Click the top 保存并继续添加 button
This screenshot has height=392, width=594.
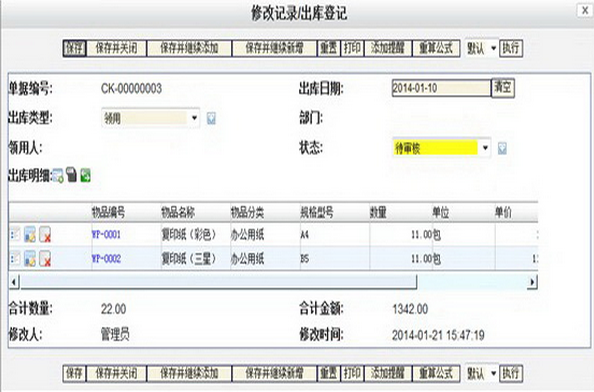click(189, 48)
